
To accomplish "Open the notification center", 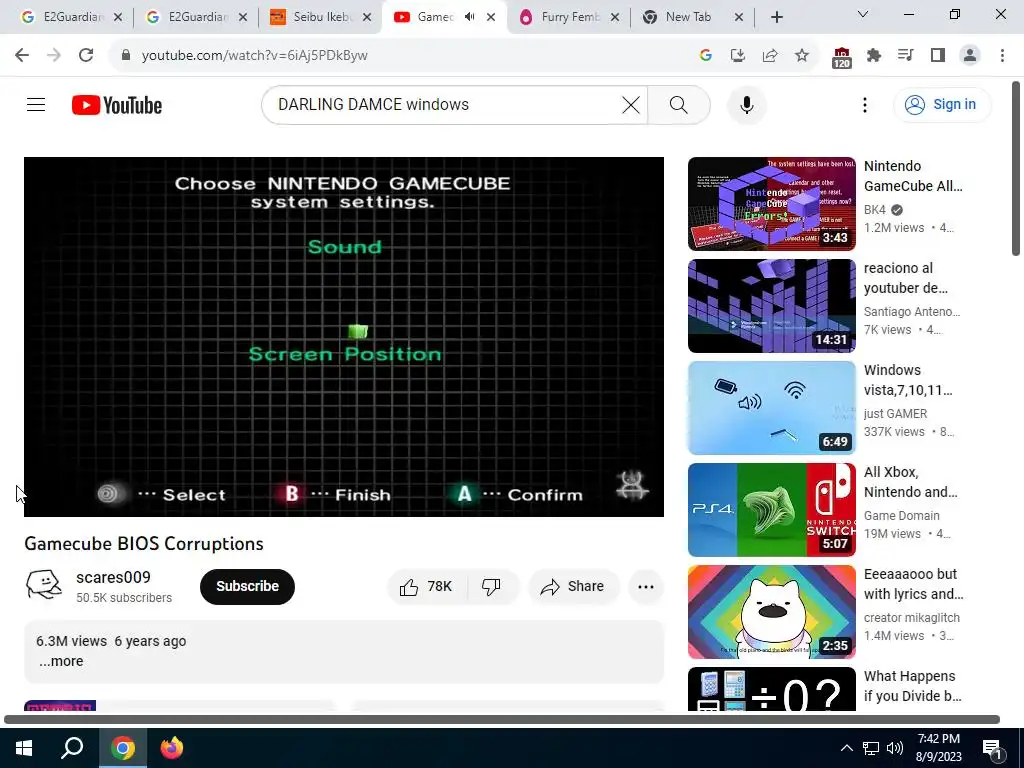I will (x=992, y=749).
